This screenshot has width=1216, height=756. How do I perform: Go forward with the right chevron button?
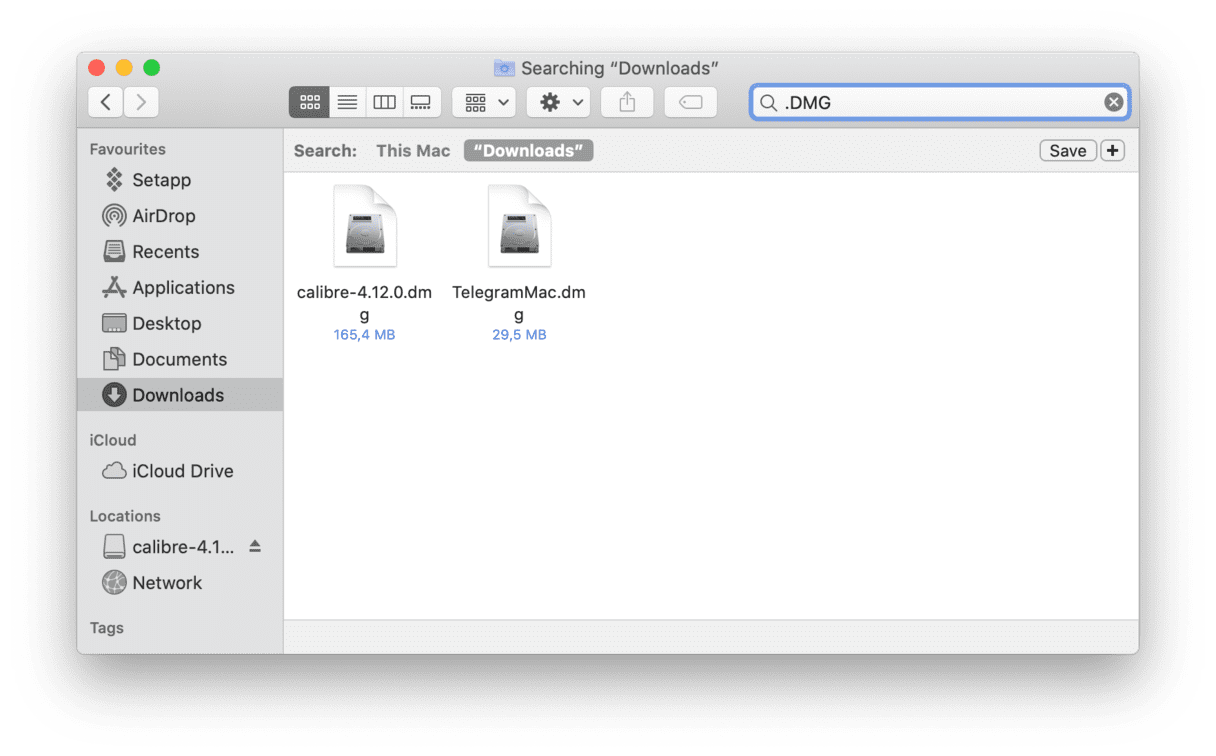pyautogui.click(x=141, y=102)
